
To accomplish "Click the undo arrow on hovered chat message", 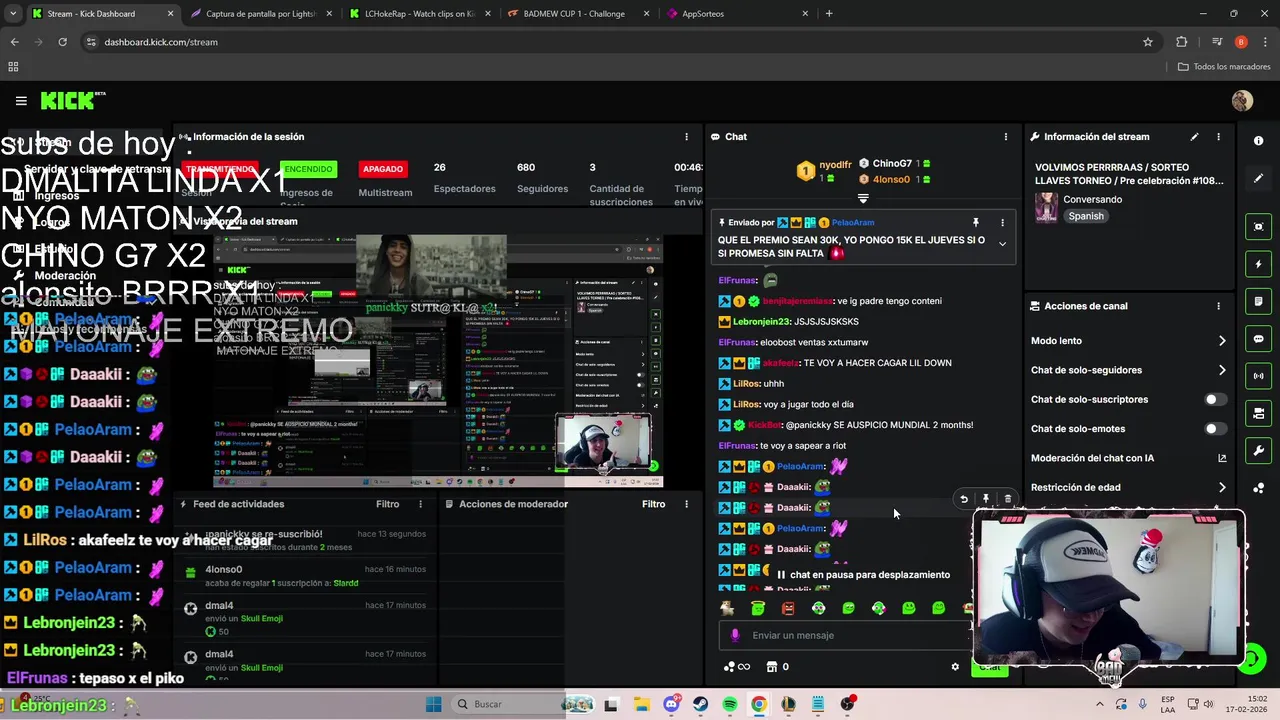I will (964, 499).
